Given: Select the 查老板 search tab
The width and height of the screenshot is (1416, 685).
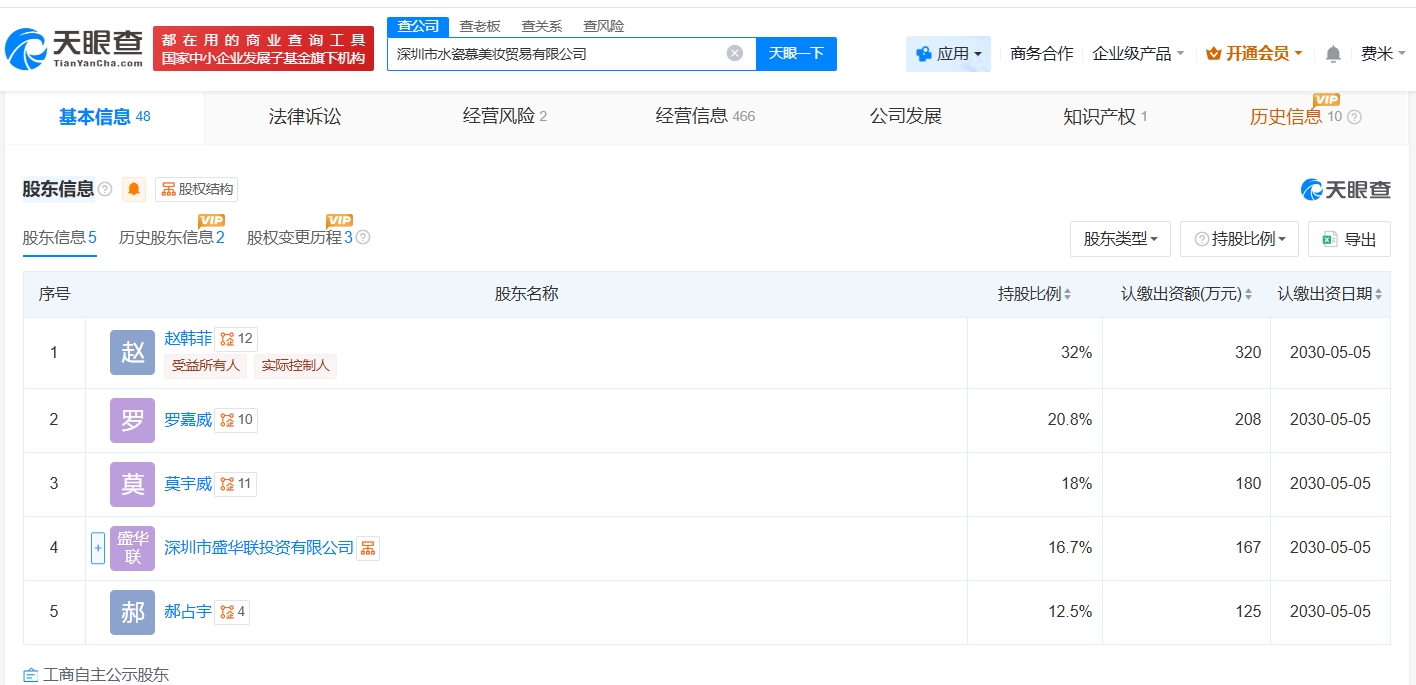Looking at the screenshot, I should [480, 27].
